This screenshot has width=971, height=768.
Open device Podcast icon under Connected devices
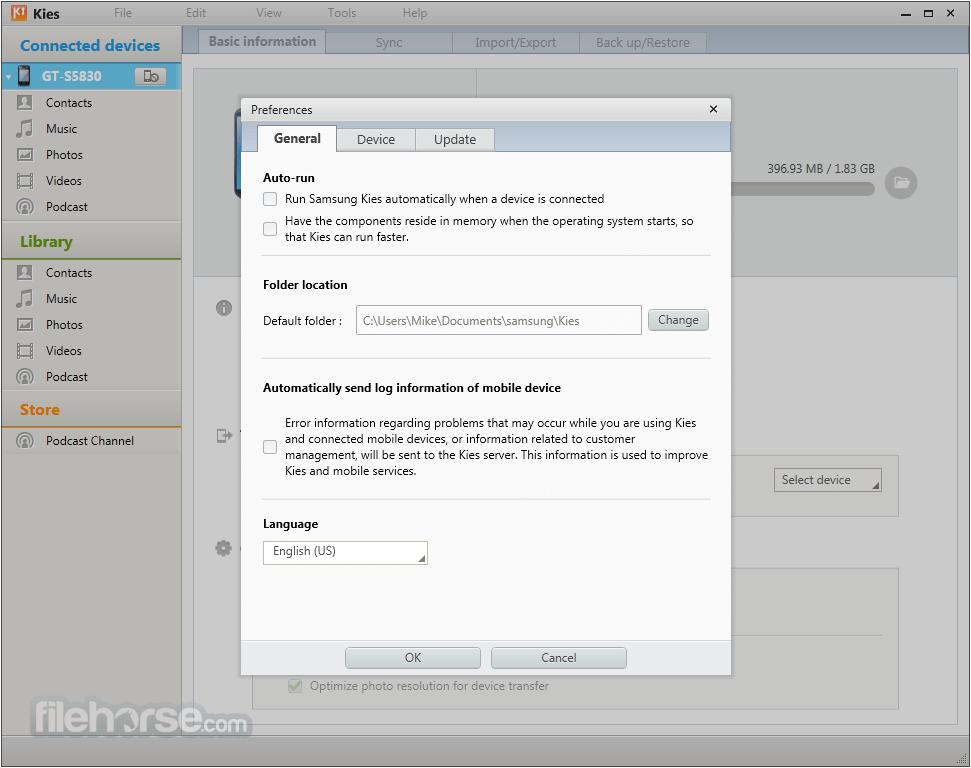(x=25, y=207)
